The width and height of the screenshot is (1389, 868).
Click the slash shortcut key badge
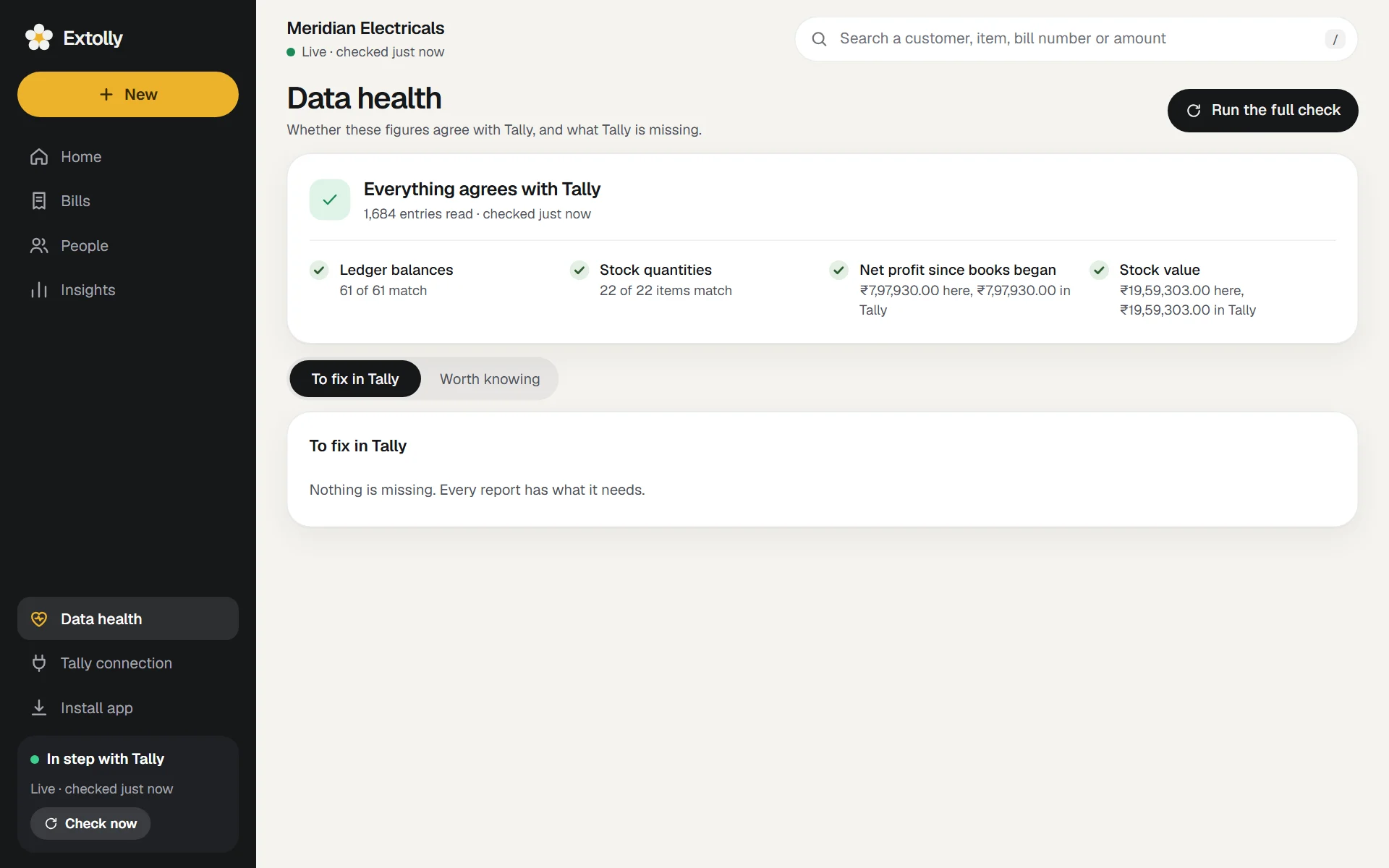[1335, 39]
